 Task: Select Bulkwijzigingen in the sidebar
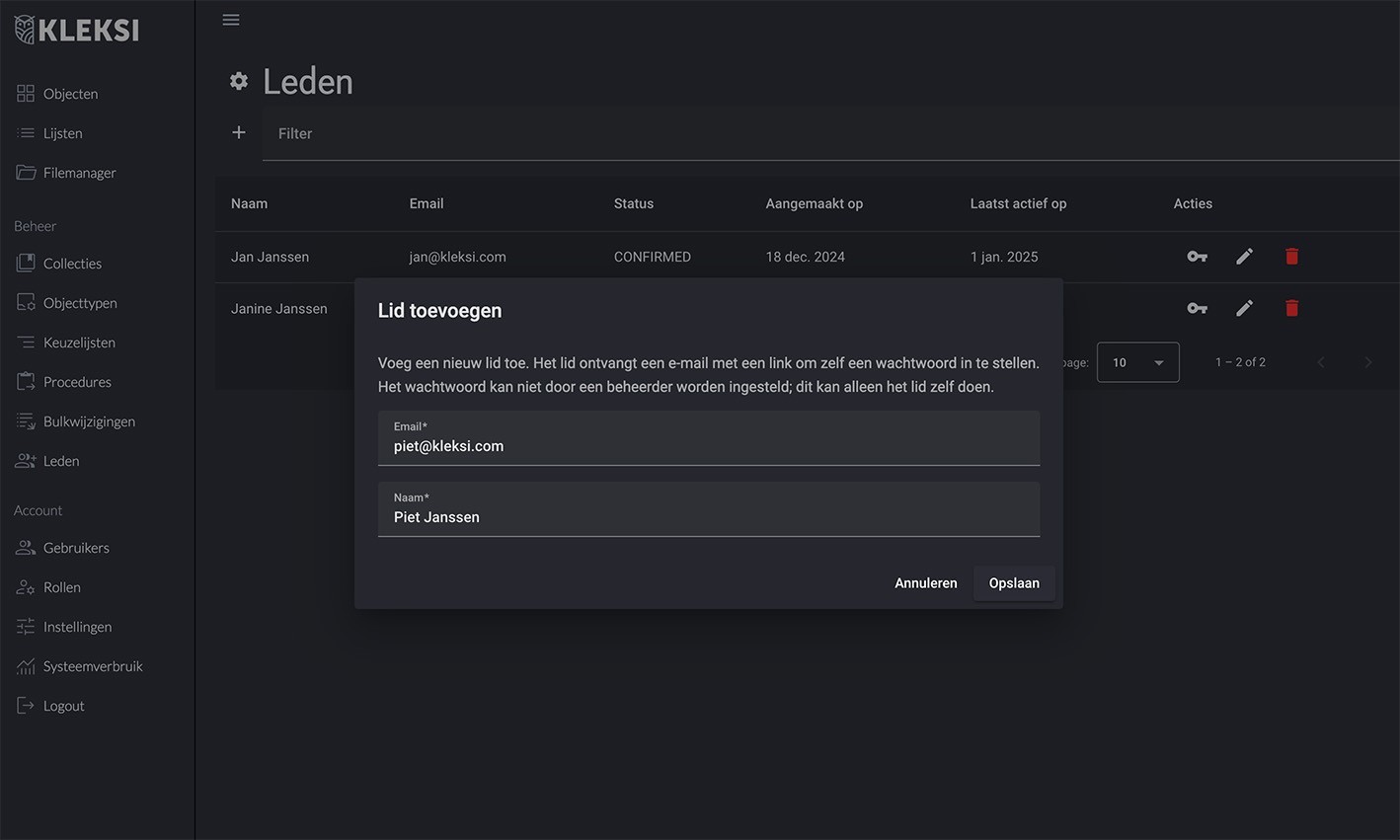point(89,421)
